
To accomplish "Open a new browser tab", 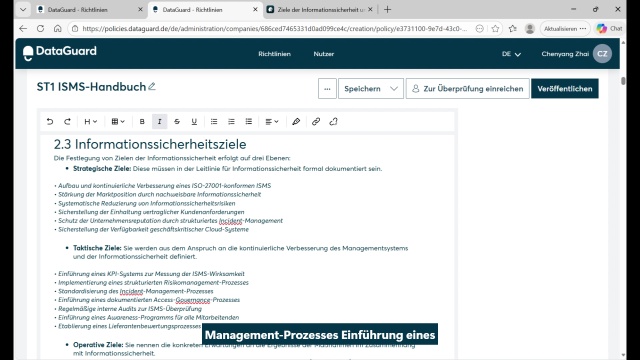I will click(387, 9).
